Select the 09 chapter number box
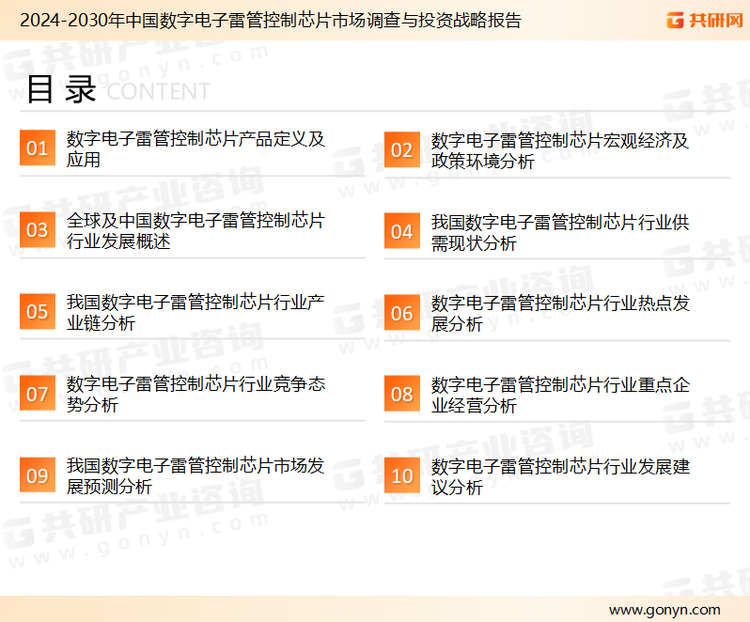Screen dimensions: 750x622 coord(37,476)
